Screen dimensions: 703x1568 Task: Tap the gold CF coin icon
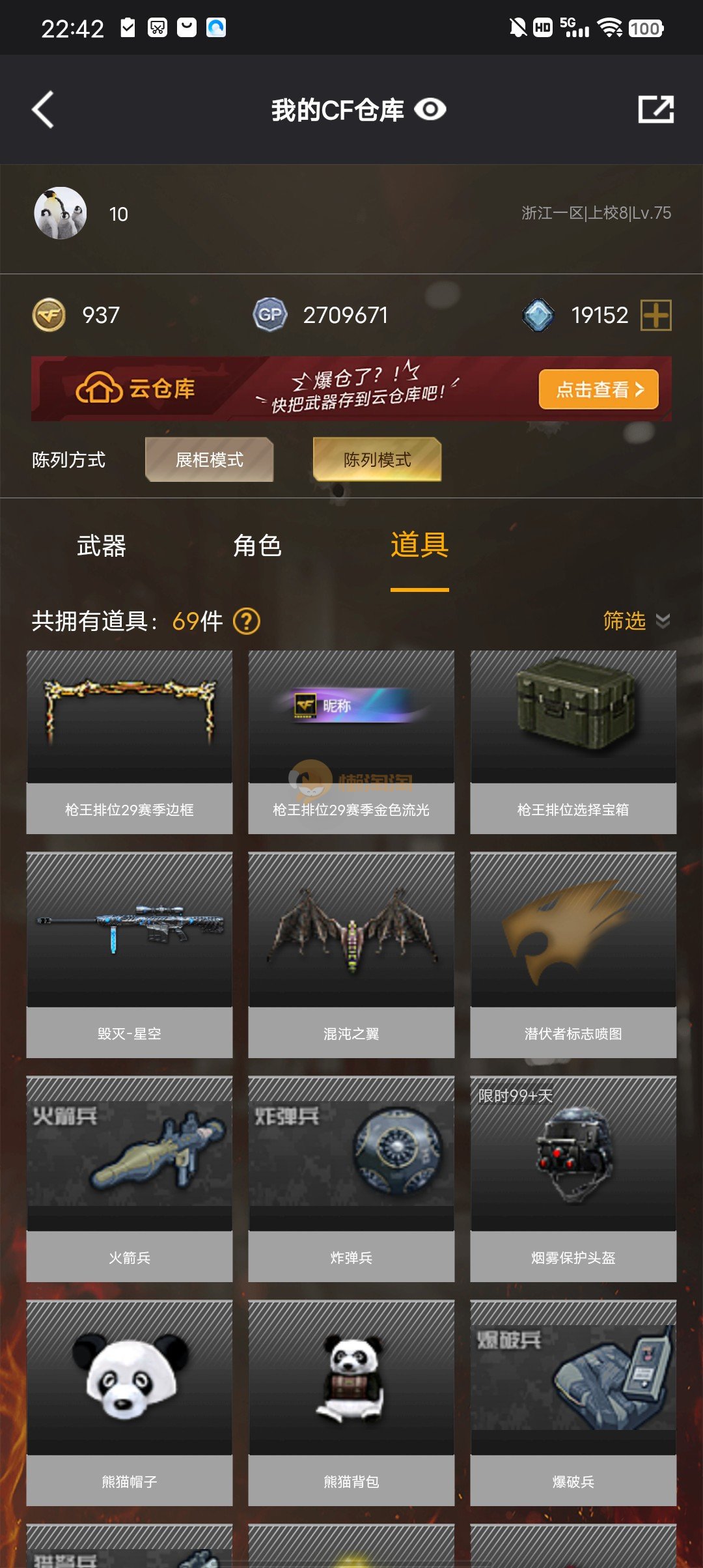point(49,315)
